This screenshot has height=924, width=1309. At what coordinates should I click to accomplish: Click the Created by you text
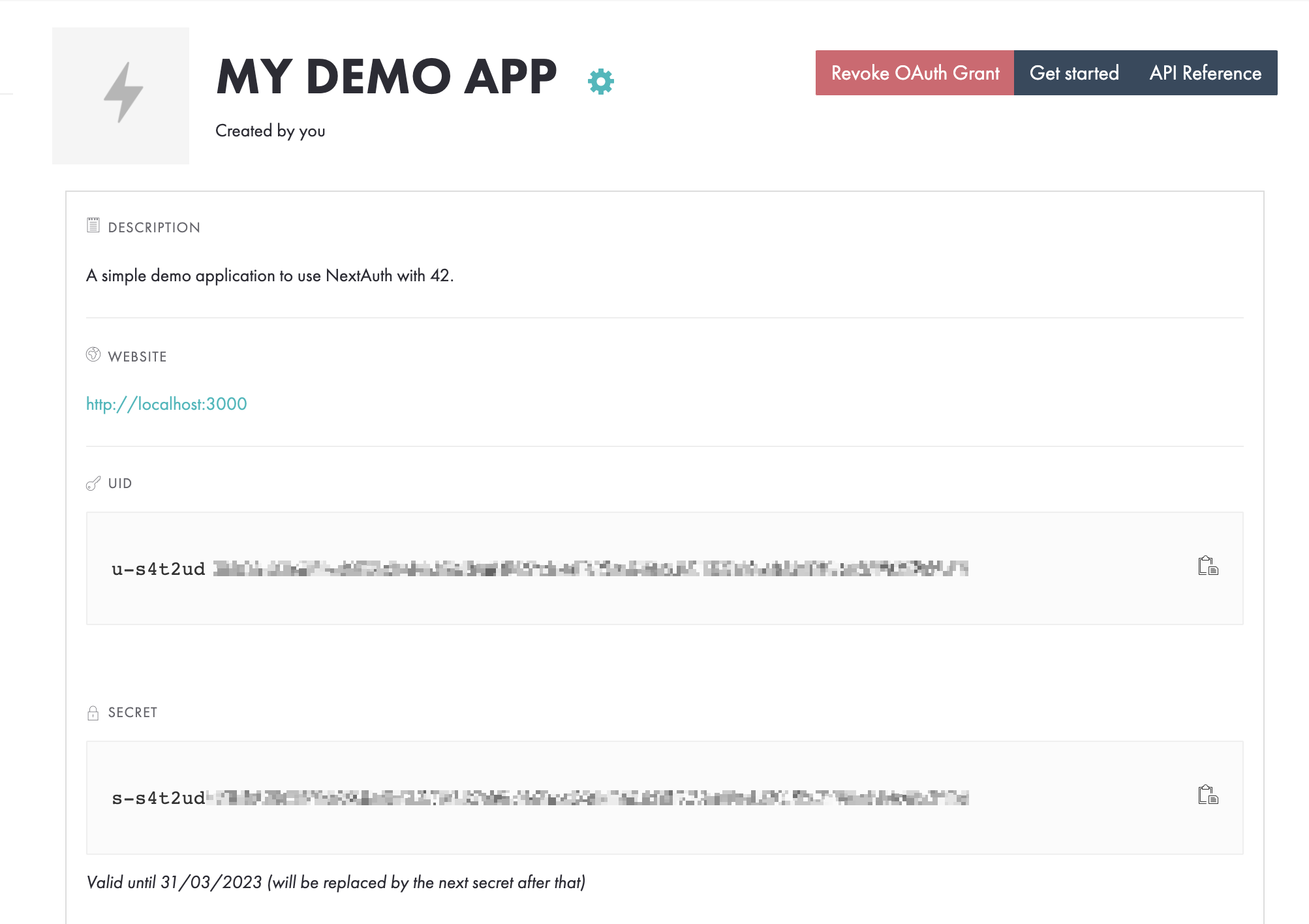[x=270, y=131]
